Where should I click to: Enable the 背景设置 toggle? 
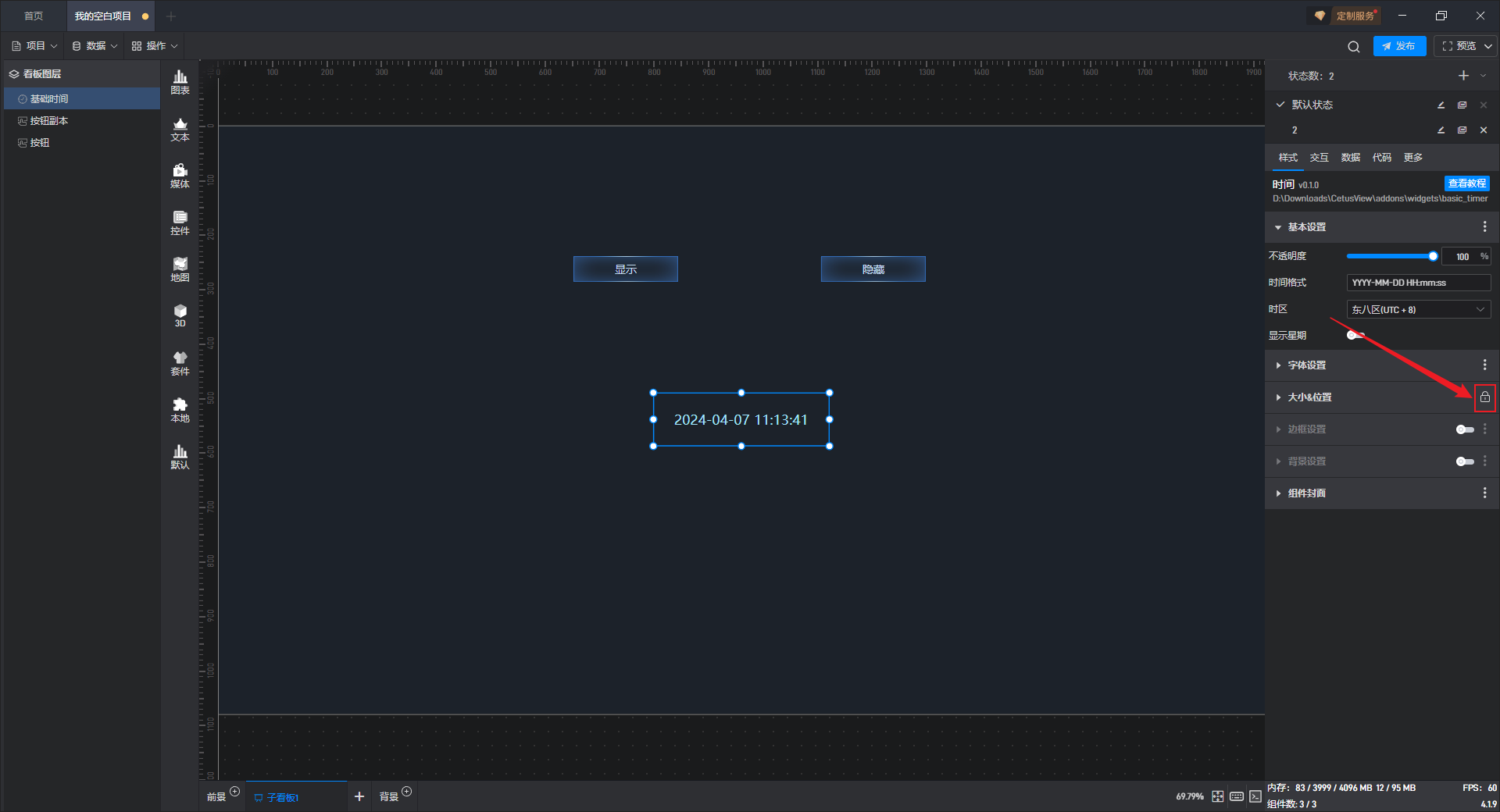1465,461
